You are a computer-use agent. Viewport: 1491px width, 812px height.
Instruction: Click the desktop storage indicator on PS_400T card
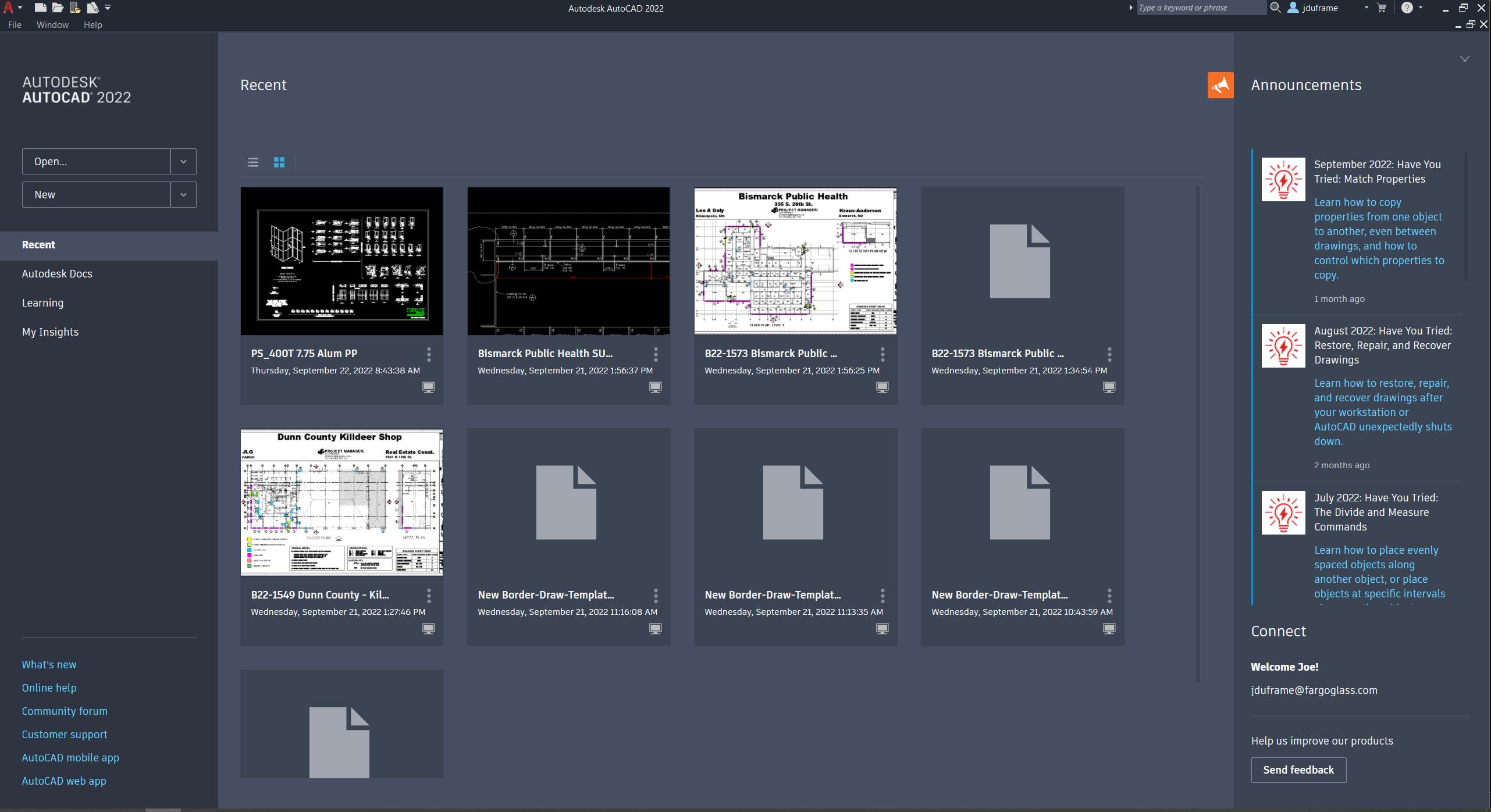tap(429, 387)
